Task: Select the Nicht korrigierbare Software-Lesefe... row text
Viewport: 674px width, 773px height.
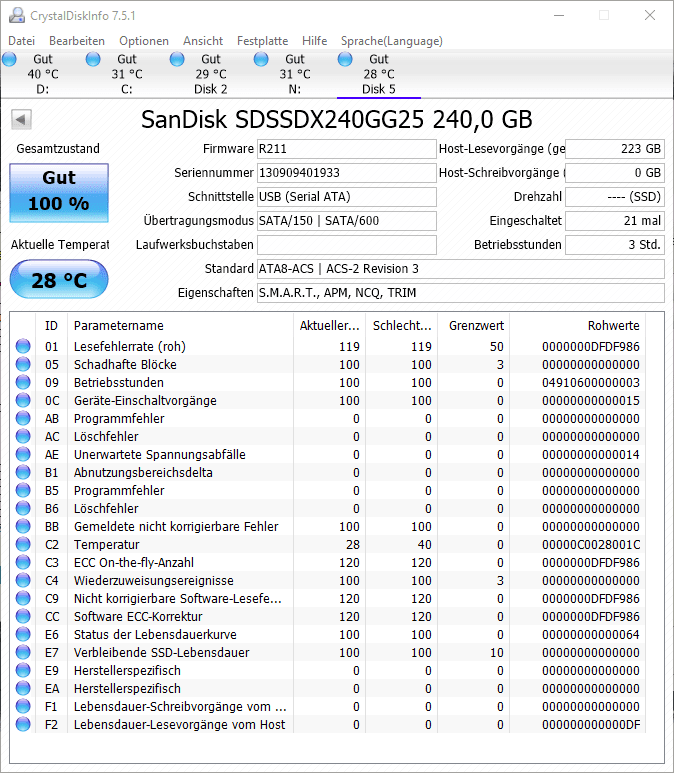Action: 177,598
